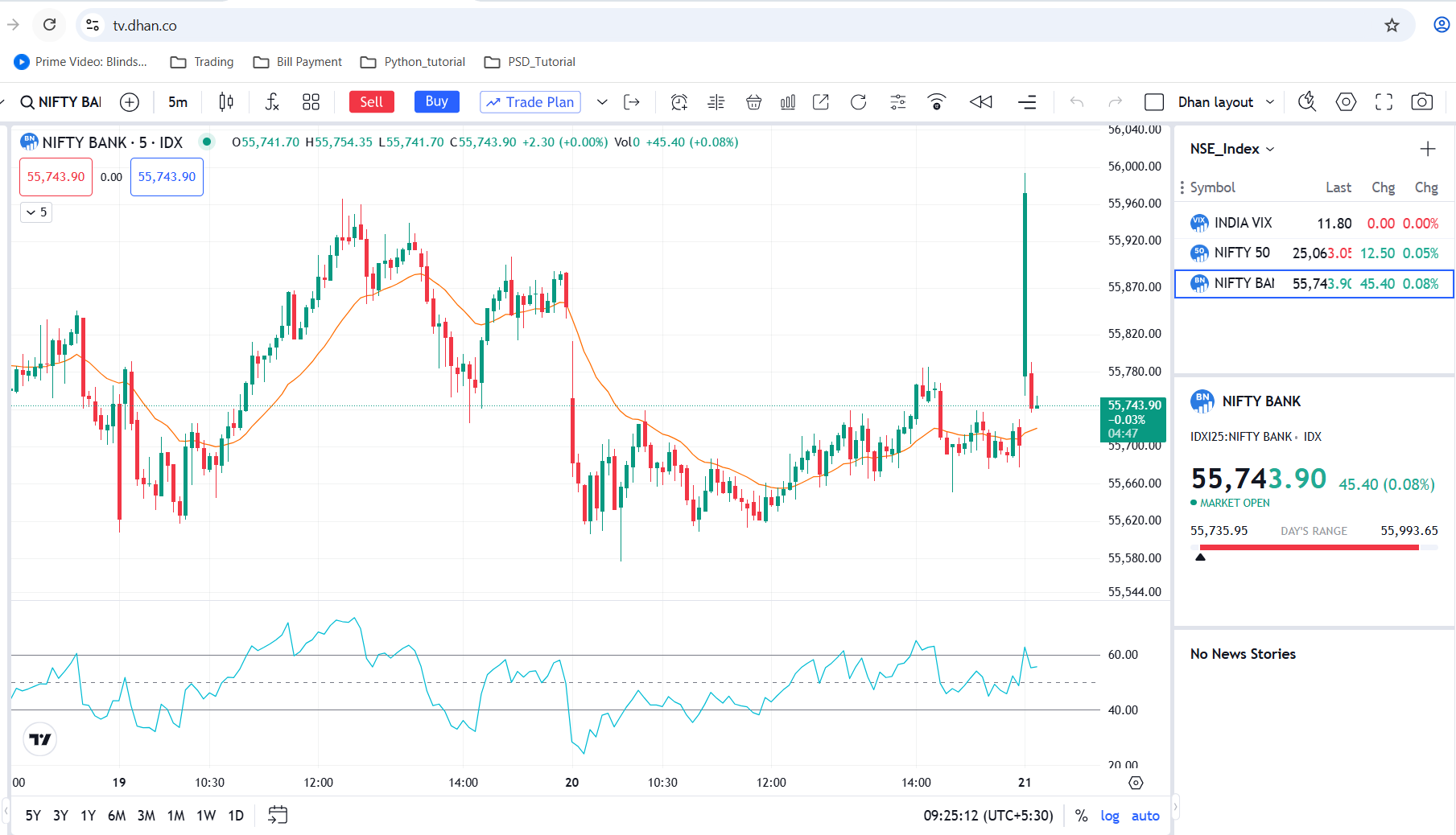
Task: Undo the last chart action
Action: point(1077,102)
